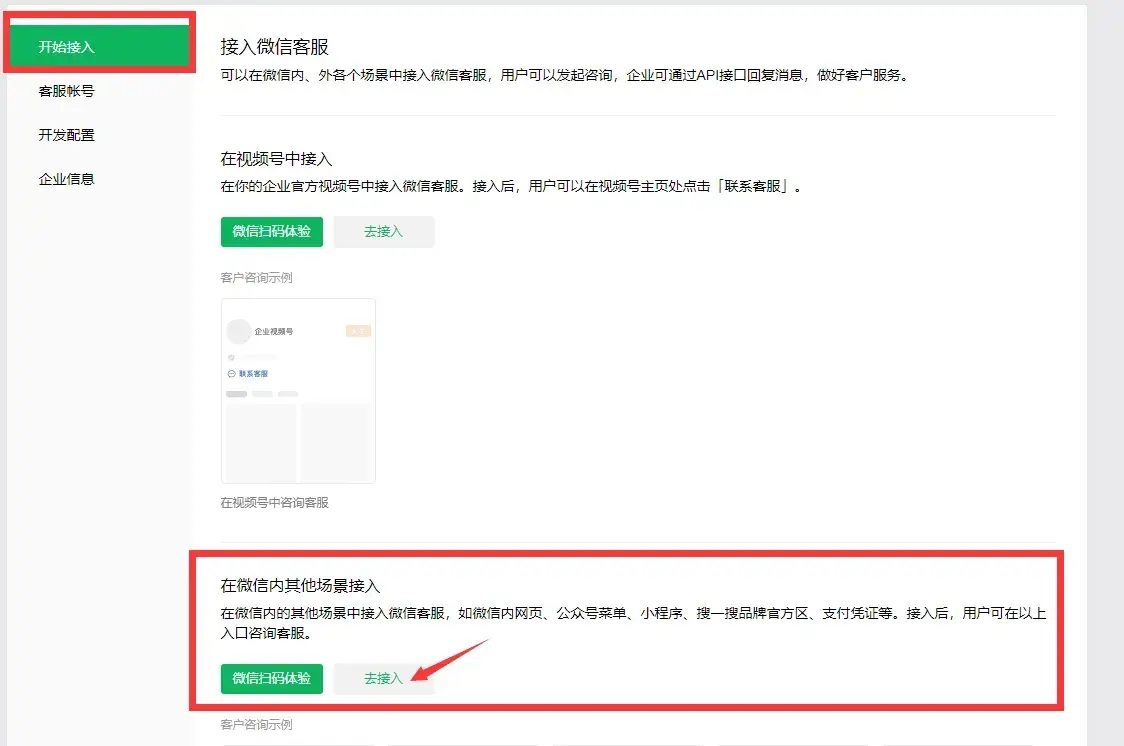Viewport: 1124px width, 746px height.
Task: Go to 开发配置 in the sidebar
Action: coord(66,135)
